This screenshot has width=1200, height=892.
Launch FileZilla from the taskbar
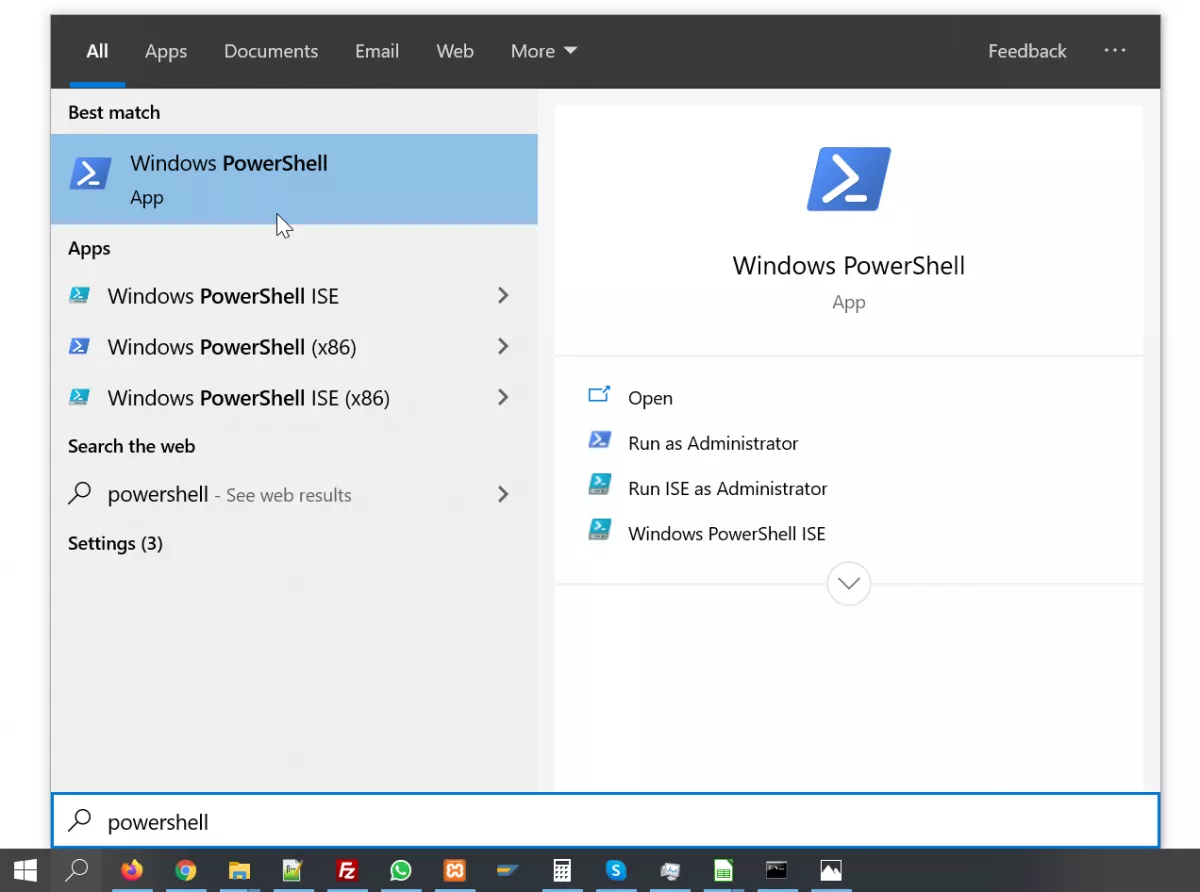click(347, 870)
